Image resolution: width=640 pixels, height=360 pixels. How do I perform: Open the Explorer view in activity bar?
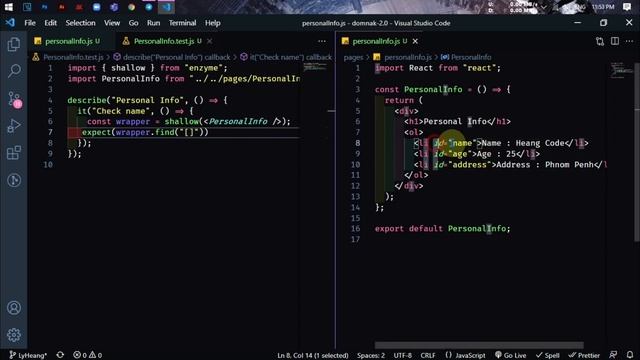[x=14, y=44]
